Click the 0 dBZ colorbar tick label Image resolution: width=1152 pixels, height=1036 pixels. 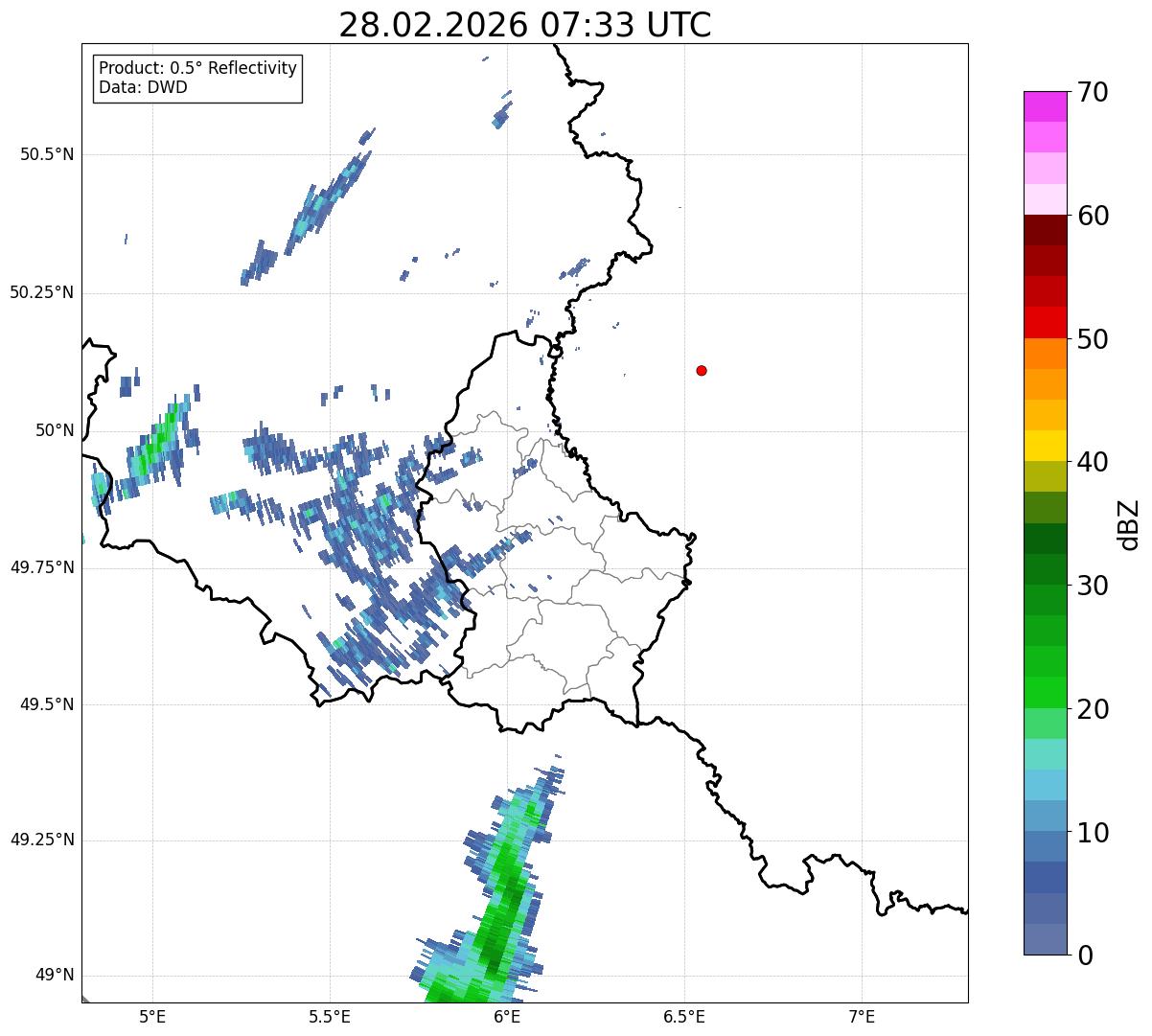1085,956
